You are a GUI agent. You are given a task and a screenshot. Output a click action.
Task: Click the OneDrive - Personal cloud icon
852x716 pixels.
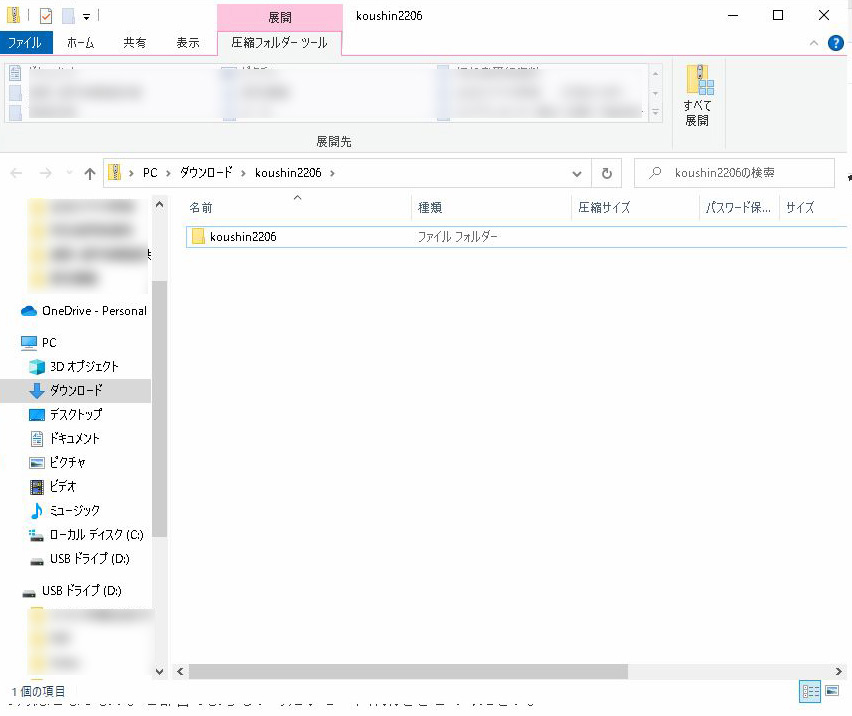coord(29,311)
